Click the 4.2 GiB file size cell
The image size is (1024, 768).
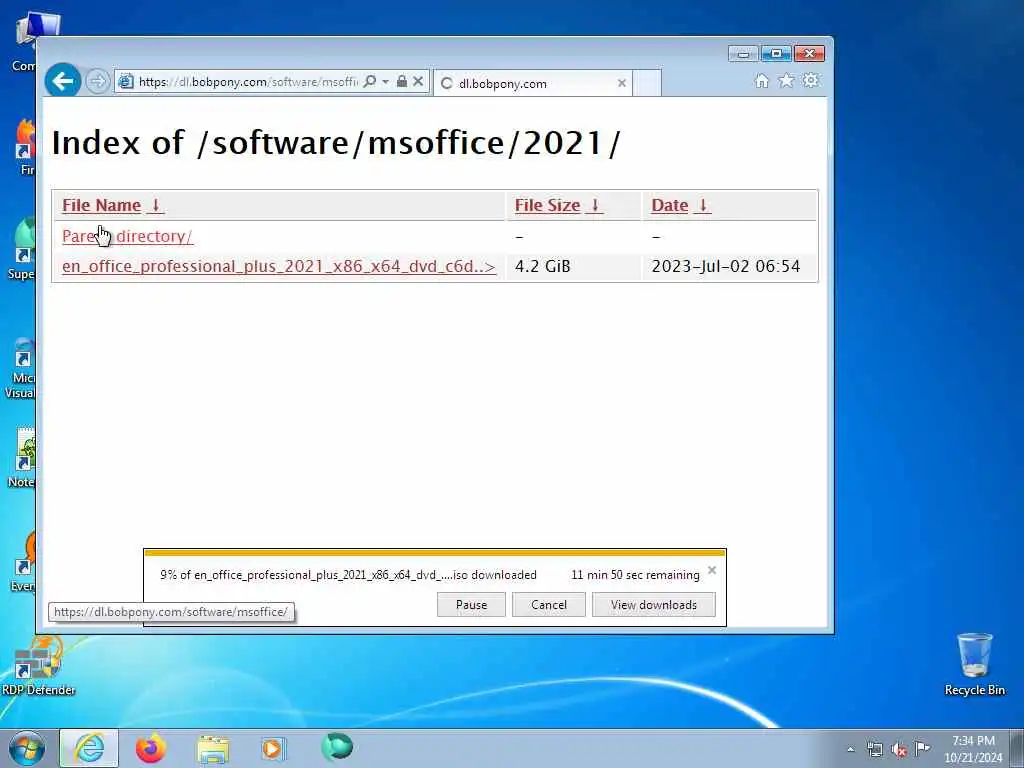click(543, 266)
